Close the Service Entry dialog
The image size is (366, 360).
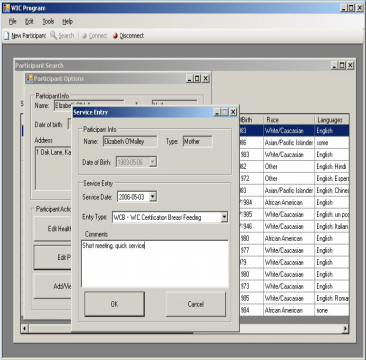pyautogui.click(x=233, y=112)
